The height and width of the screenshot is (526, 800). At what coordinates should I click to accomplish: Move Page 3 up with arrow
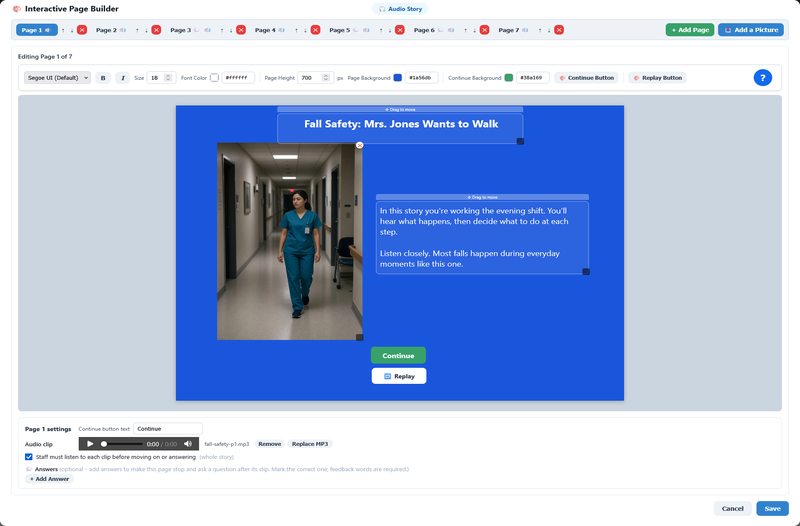coord(222,30)
